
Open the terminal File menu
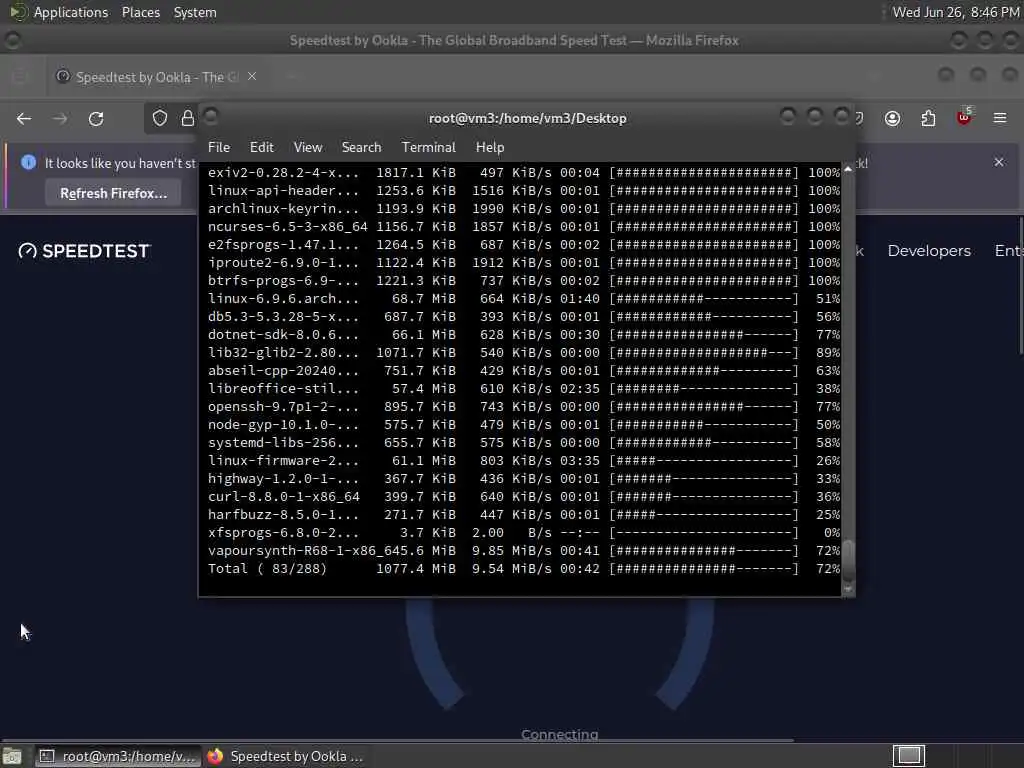point(219,148)
